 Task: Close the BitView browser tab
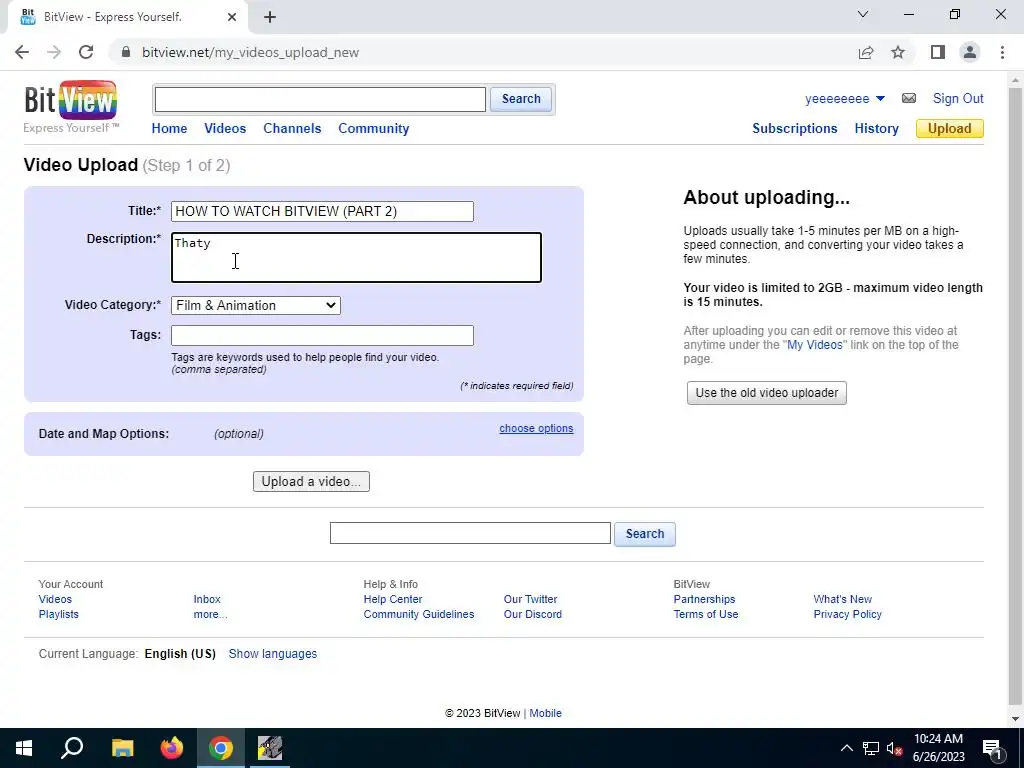click(232, 17)
